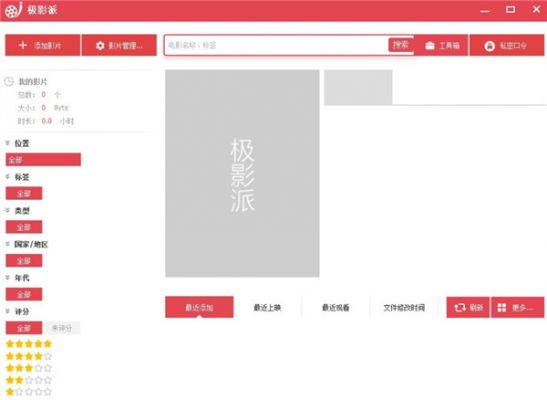The height and width of the screenshot is (400, 547).
Task: Collapse the 国家/地区 section
Action: tap(7, 244)
